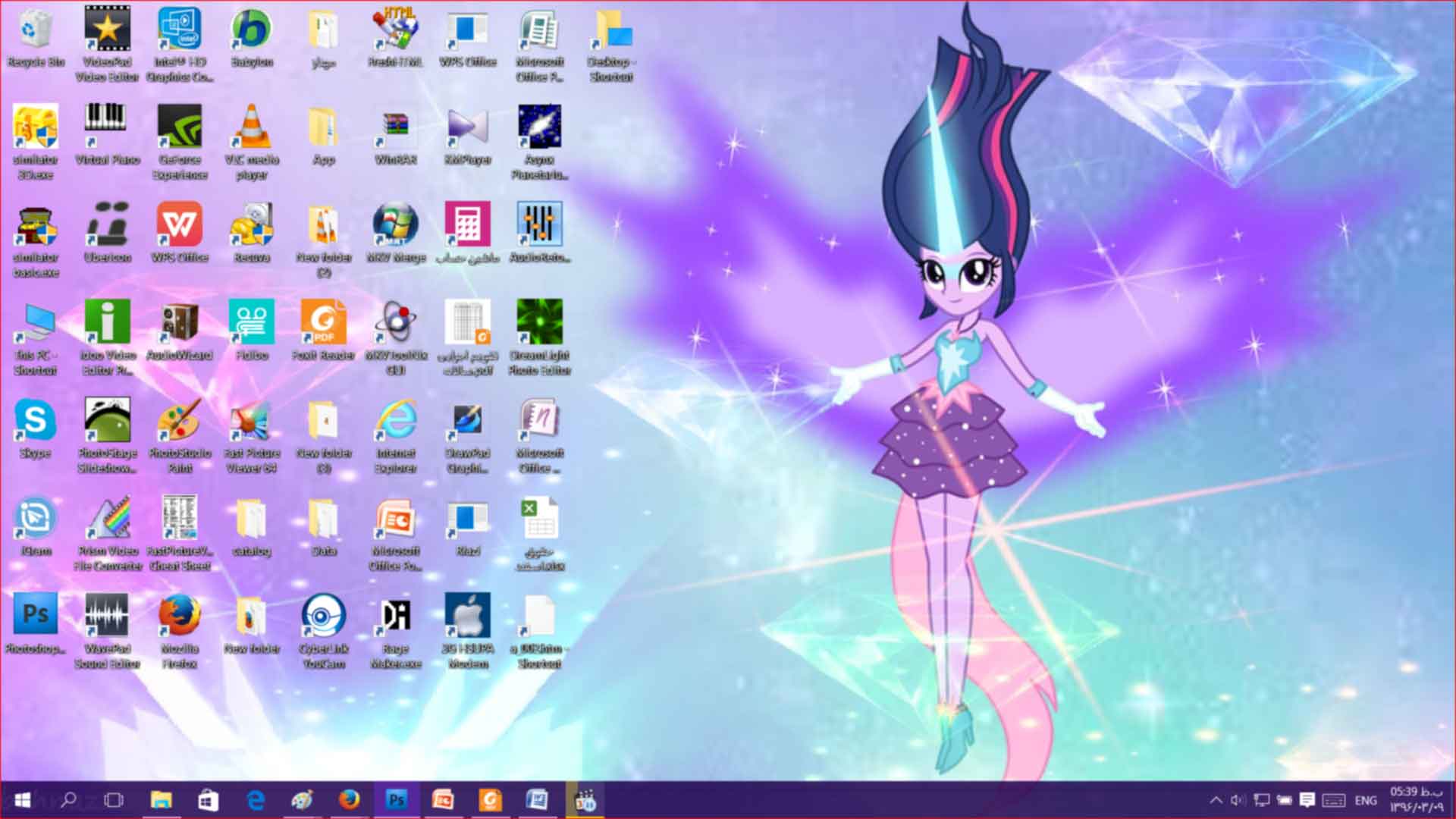Image resolution: width=1456 pixels, height=819 pixels.
Task: Launch Edge from the taskbar
Action: coord(256,800)
